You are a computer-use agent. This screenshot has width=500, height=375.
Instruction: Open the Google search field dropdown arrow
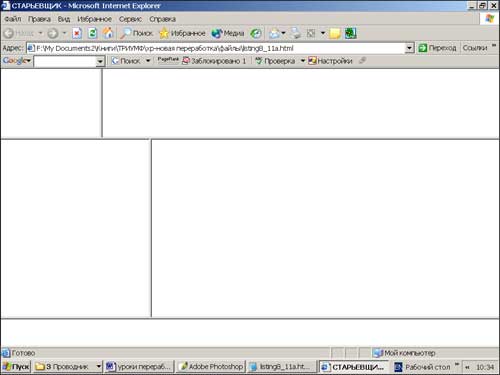click(x=100, y=61)
